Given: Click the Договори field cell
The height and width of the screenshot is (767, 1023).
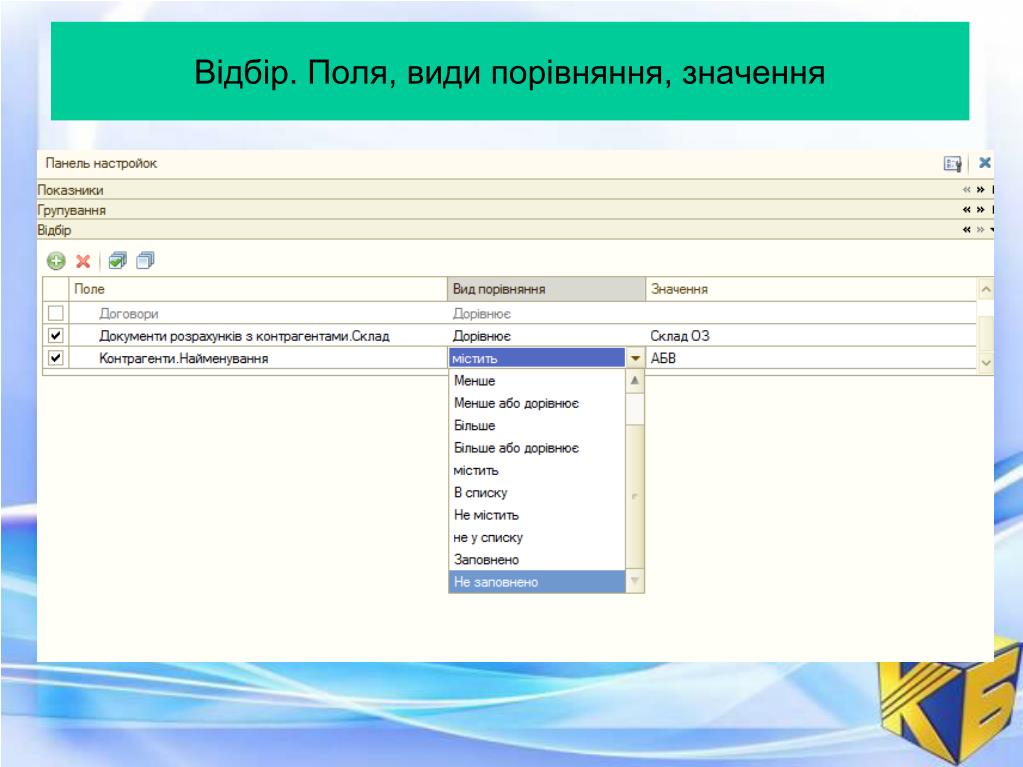Looking at the screenshot, I should click(258, 314).
